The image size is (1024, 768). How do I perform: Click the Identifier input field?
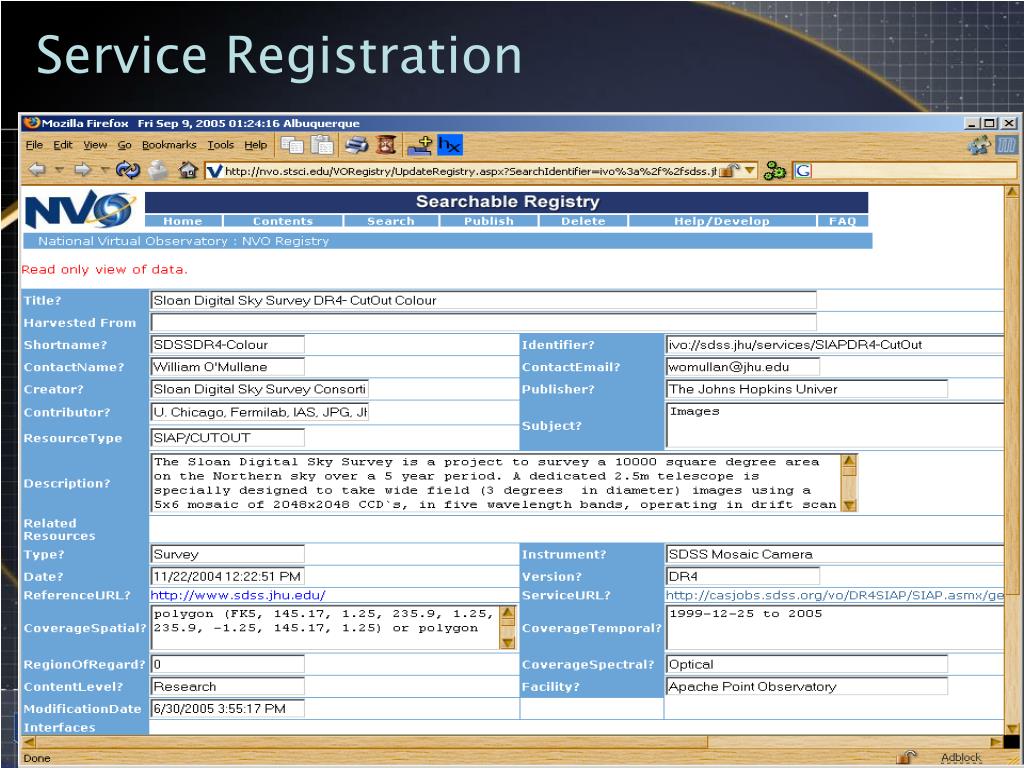click(x=835, y=345)
